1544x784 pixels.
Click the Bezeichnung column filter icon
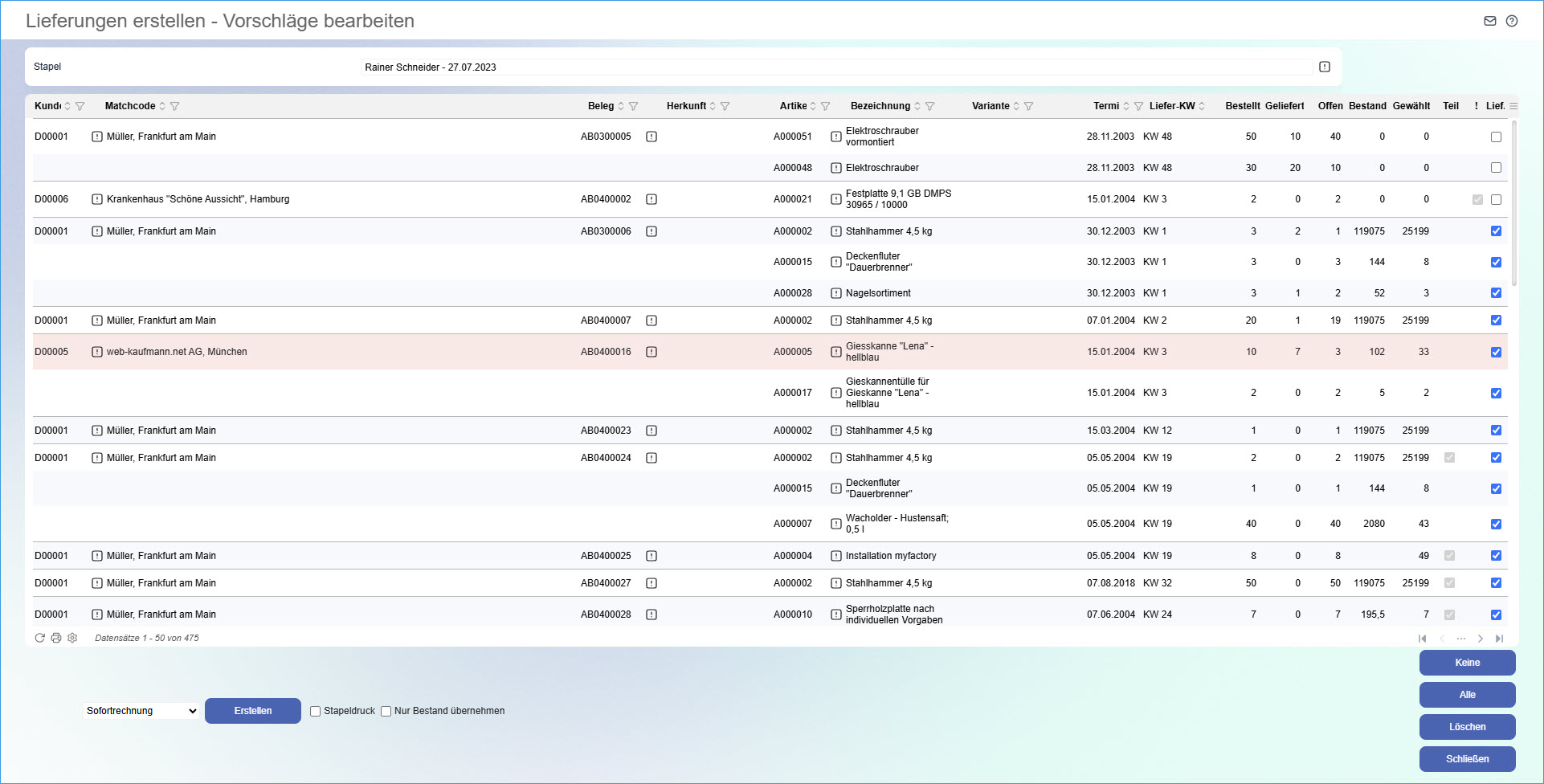click(930, 106)
